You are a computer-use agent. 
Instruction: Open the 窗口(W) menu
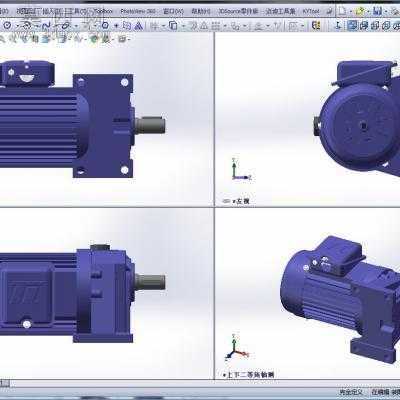[173, 11]
